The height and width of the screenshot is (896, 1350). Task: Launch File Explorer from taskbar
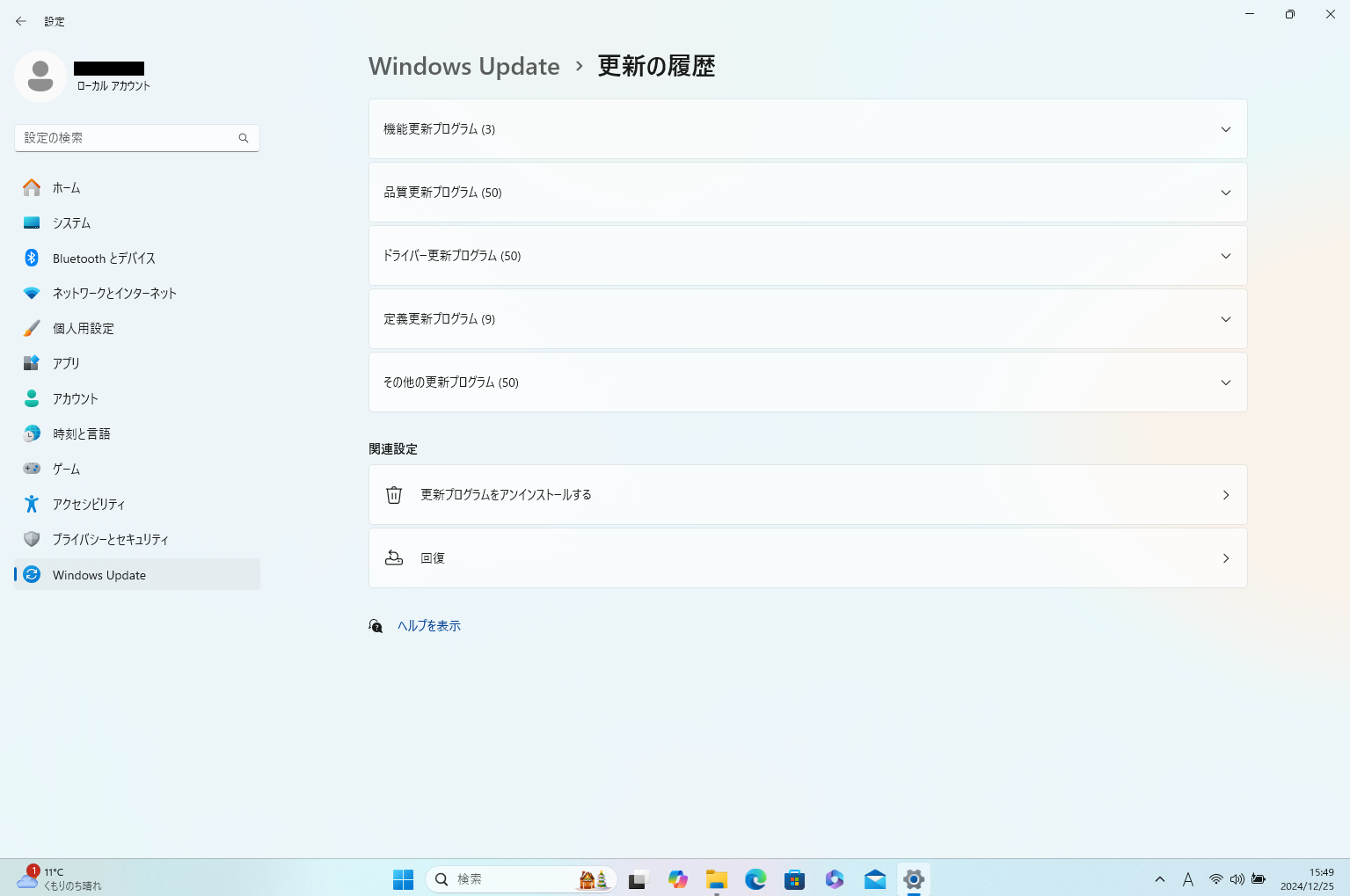coord(717,879)
